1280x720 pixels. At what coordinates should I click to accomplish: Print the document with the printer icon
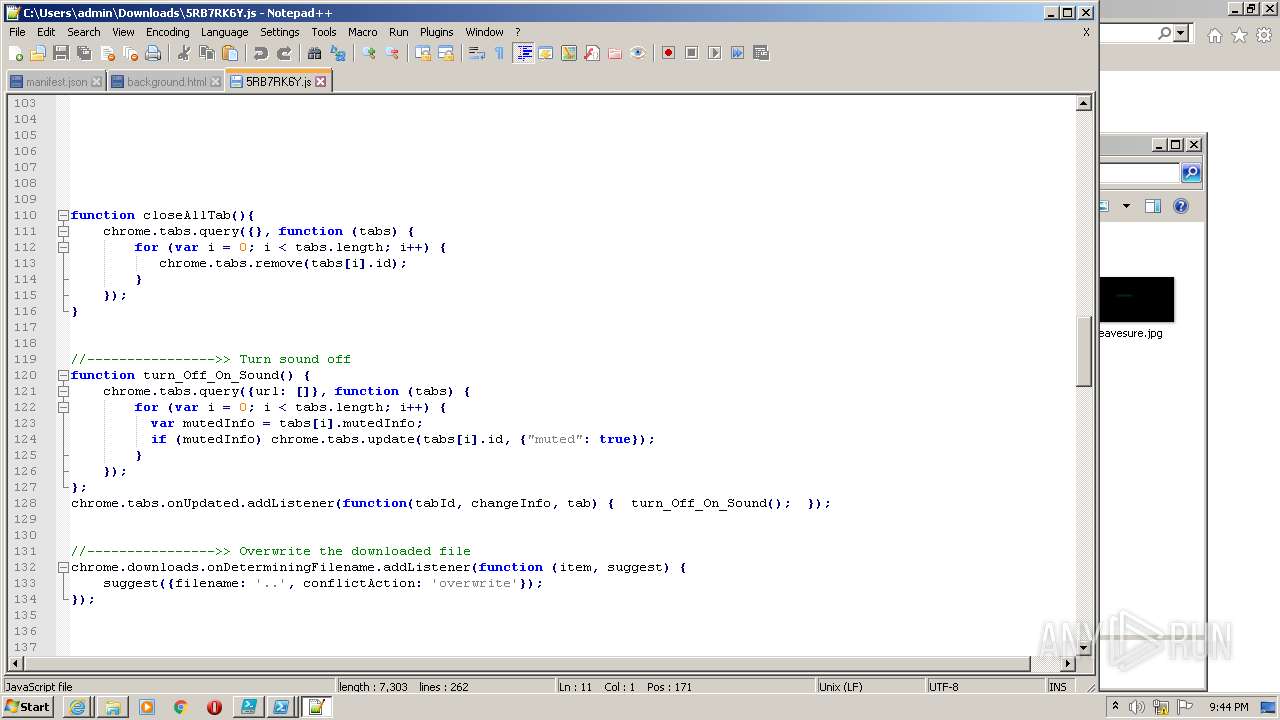click(153, 53)
